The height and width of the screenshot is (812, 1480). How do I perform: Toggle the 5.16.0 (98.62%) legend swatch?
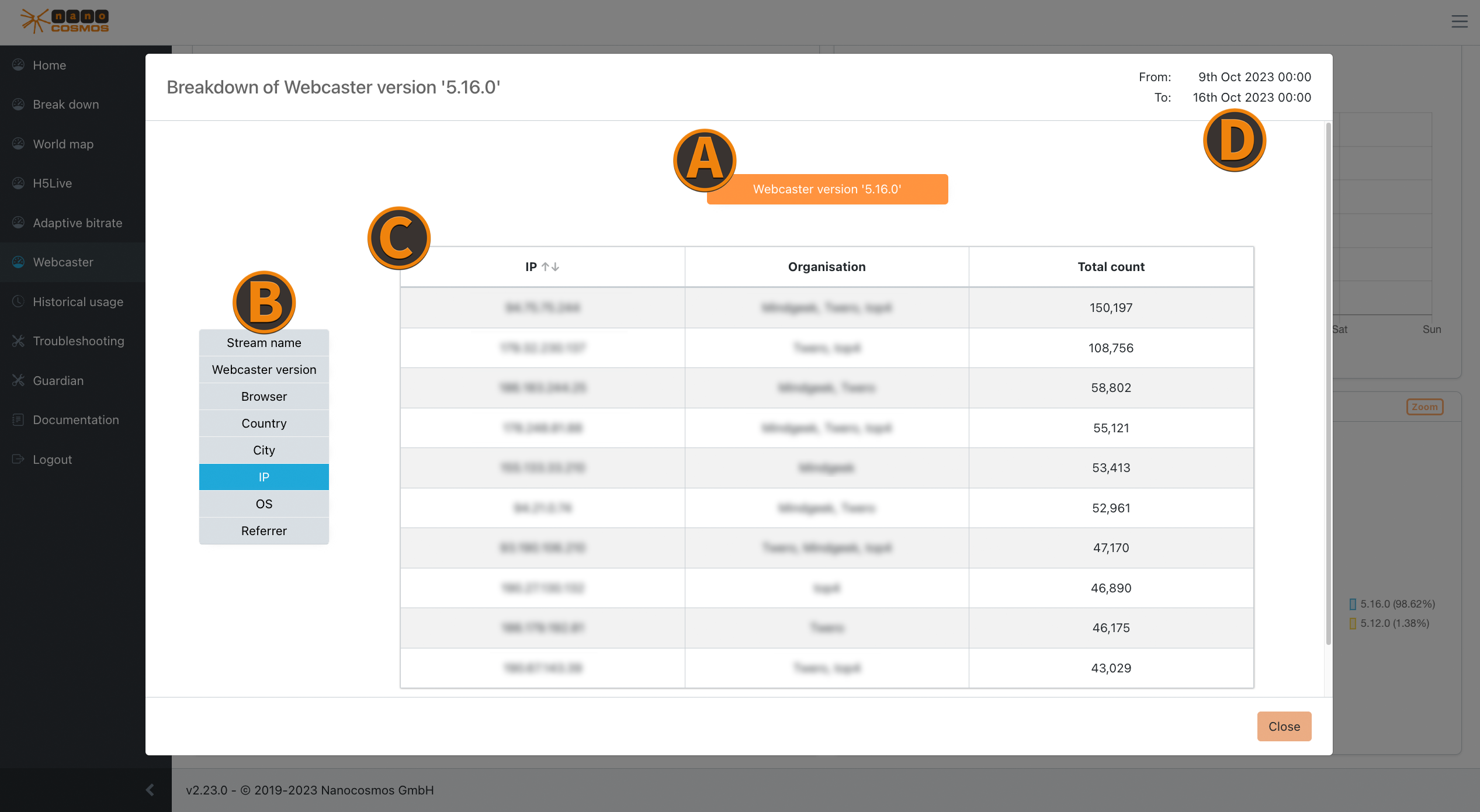point(1353,604)
